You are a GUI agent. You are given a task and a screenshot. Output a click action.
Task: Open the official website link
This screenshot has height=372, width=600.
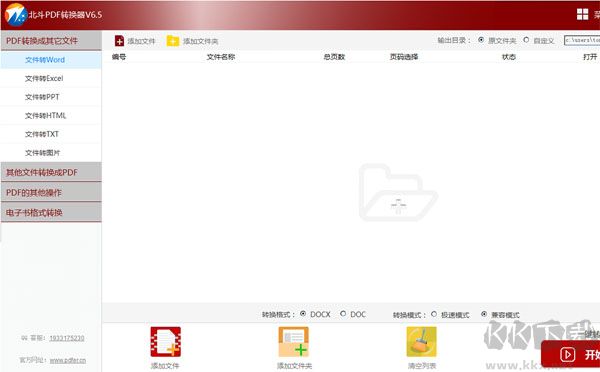point(68,360)
